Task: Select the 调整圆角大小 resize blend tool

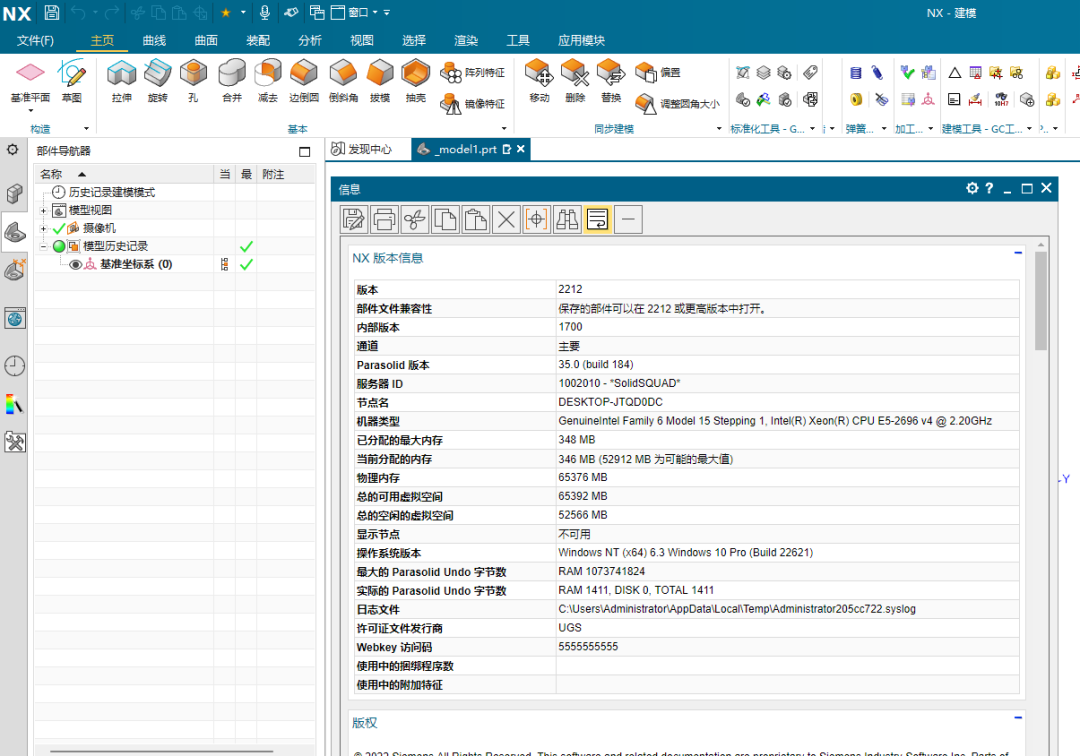Action: coord(677,104)
